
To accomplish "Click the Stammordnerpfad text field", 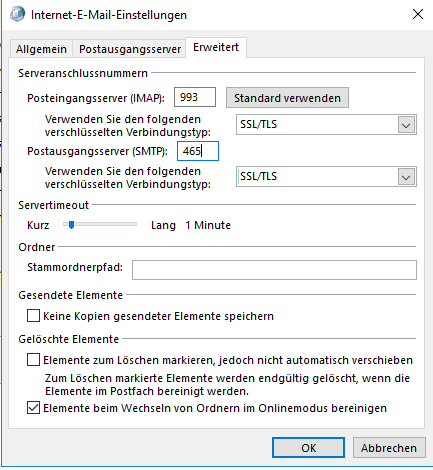I will pos(274,270).
